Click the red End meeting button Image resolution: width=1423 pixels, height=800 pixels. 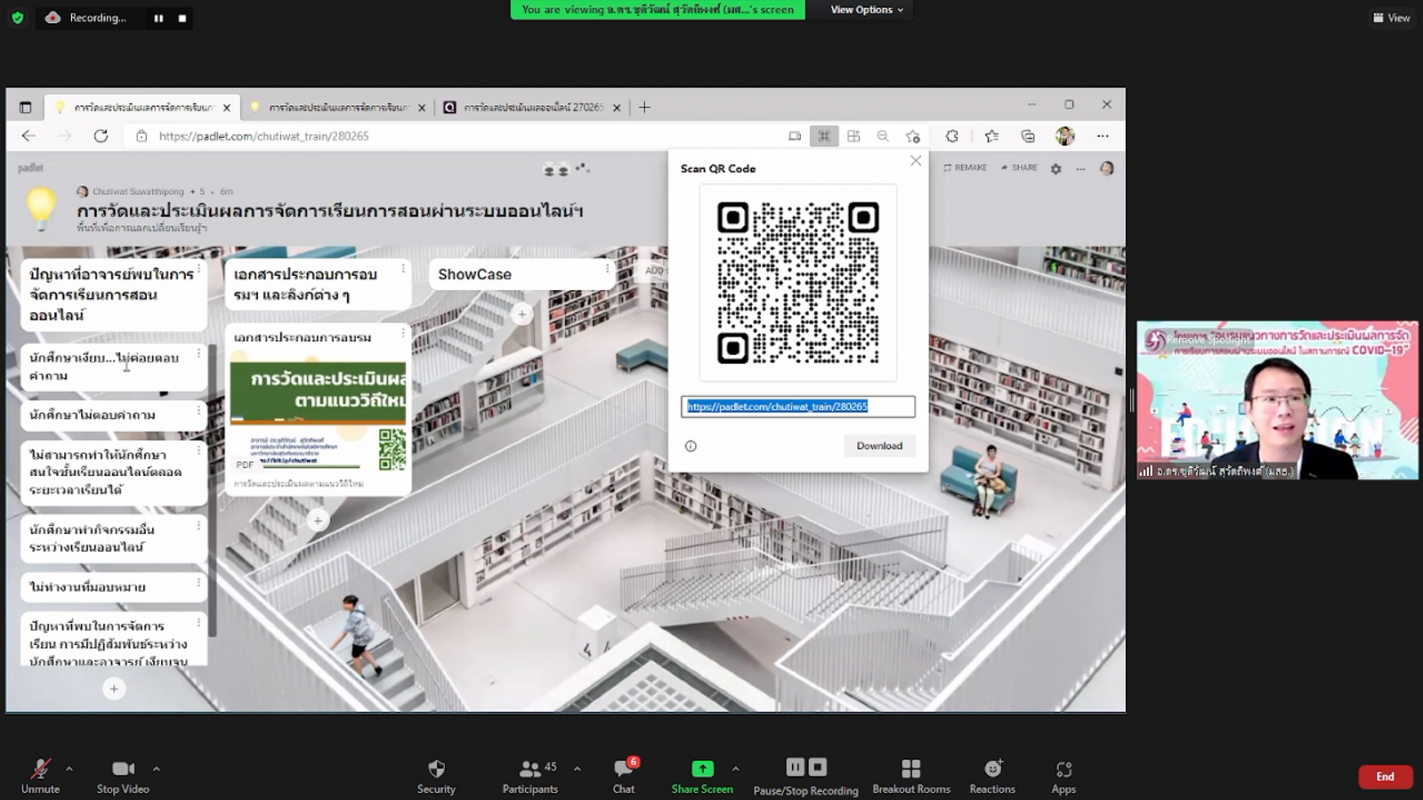(x=1385, y=777)
